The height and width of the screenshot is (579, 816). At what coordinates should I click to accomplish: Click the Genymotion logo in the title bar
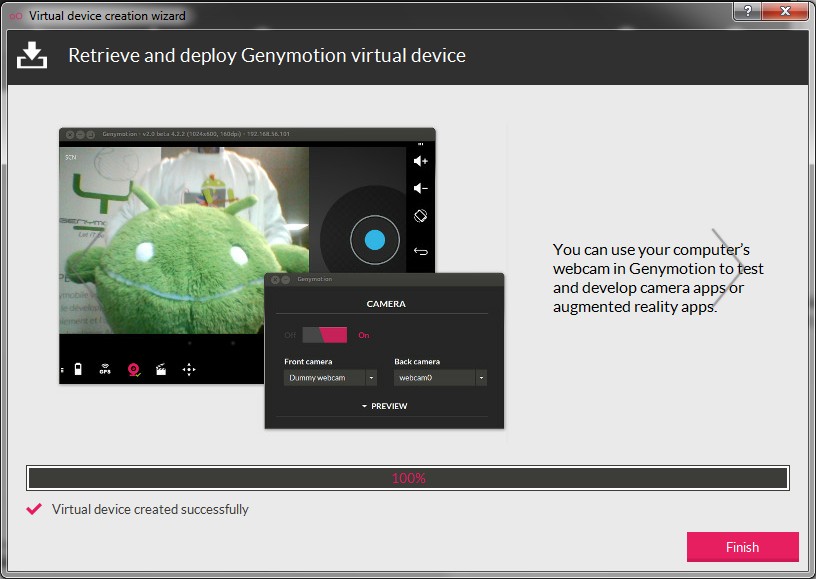(16, 16)
